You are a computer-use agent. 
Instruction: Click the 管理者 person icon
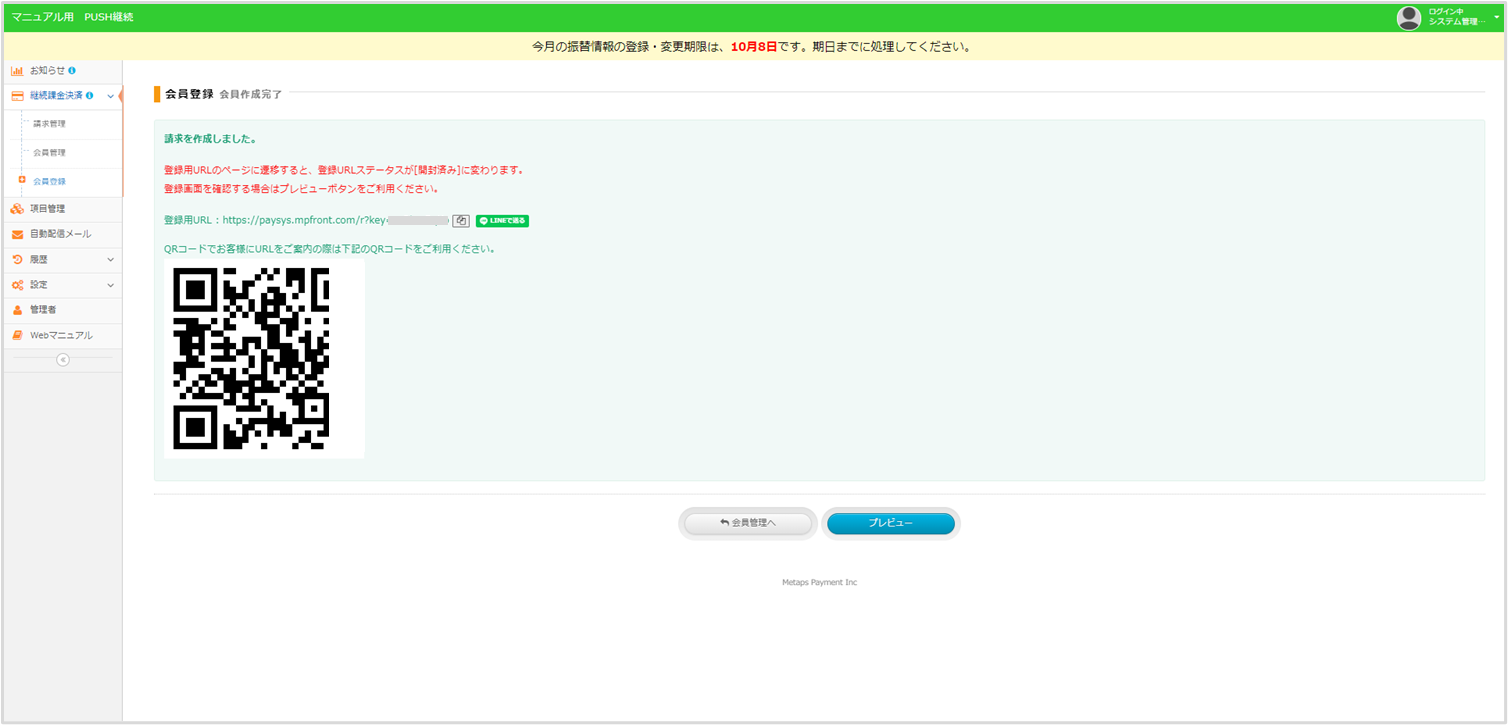pyautogui.click(x=17, y=310)
